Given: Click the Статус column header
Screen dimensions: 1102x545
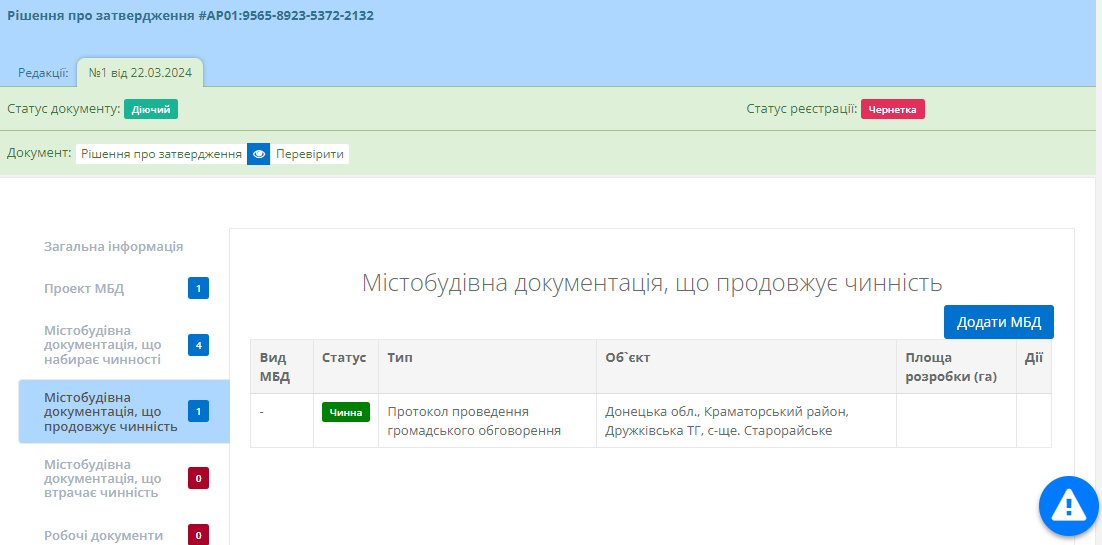Looking at the screenshot, I should coord(344,357).
